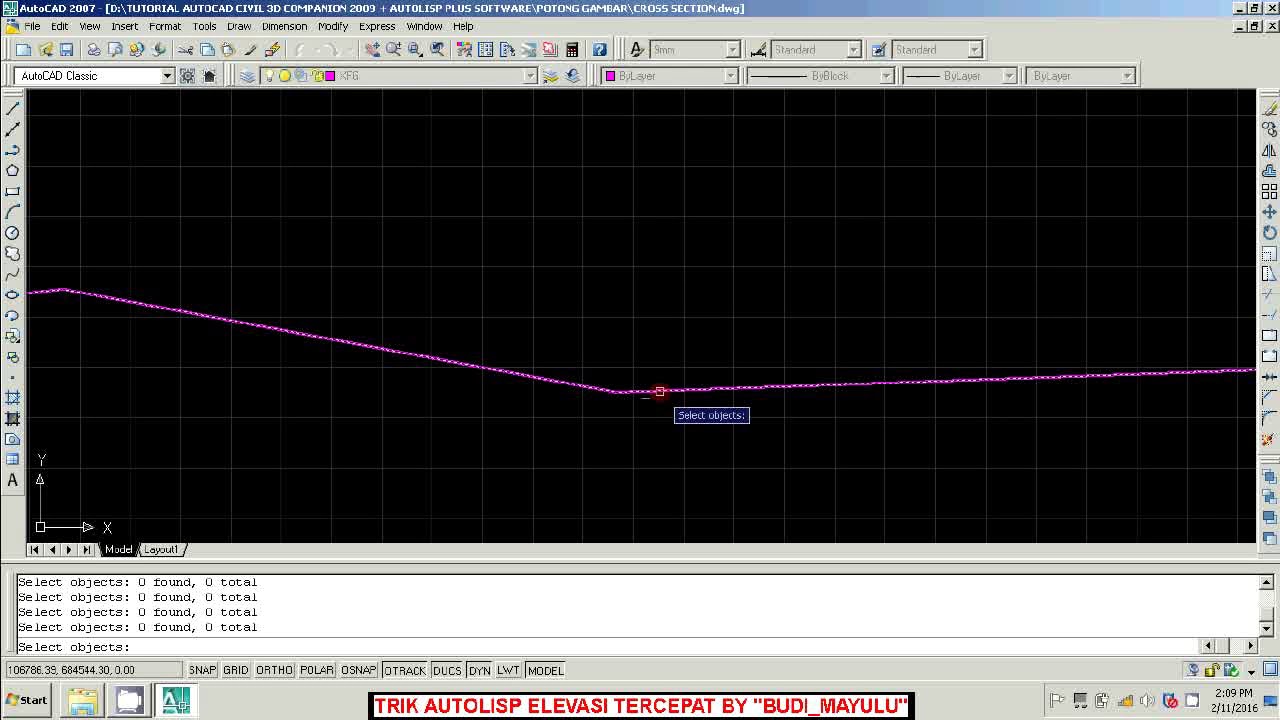Click the Save disk icon
Screen dimensions: 1280x720
66,49
